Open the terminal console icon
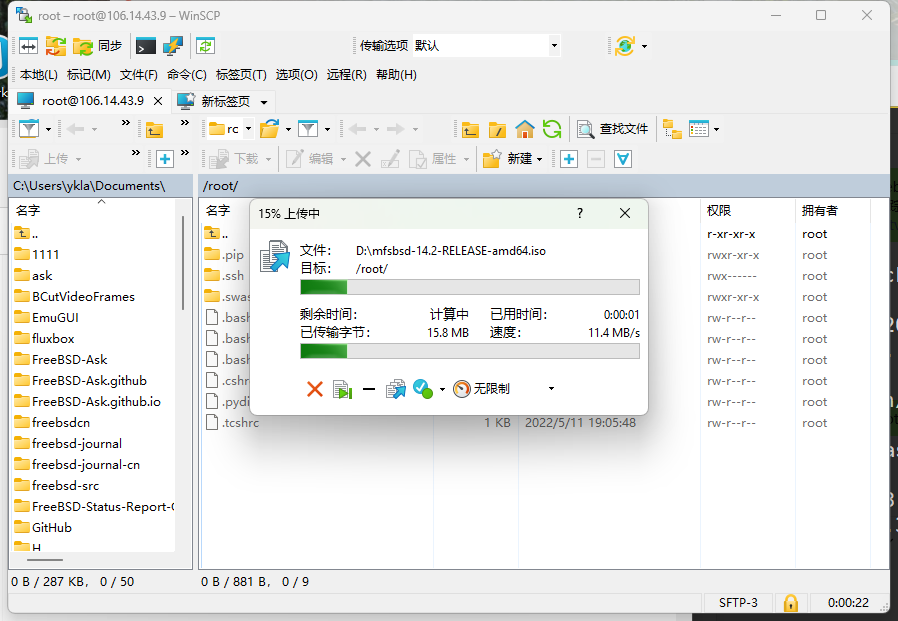898x621 pixels. (x=145, y=46)
